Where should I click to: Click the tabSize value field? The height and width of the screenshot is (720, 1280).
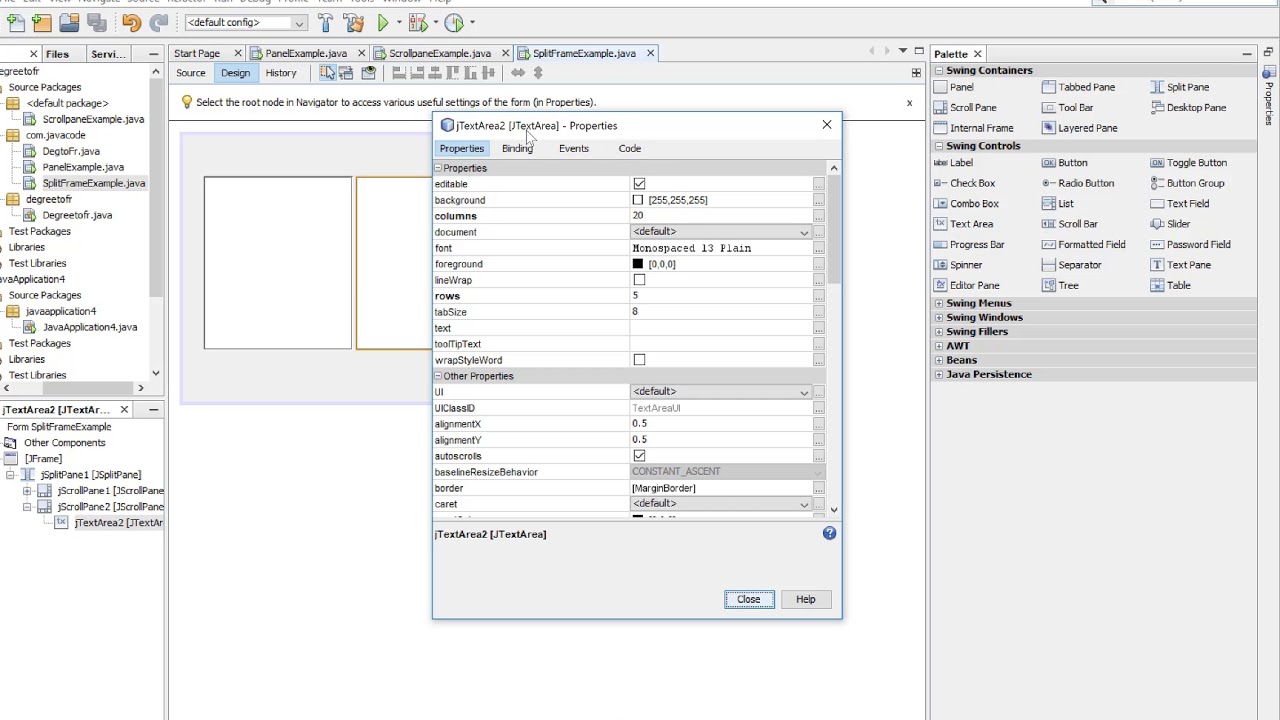tap(720, 312)
